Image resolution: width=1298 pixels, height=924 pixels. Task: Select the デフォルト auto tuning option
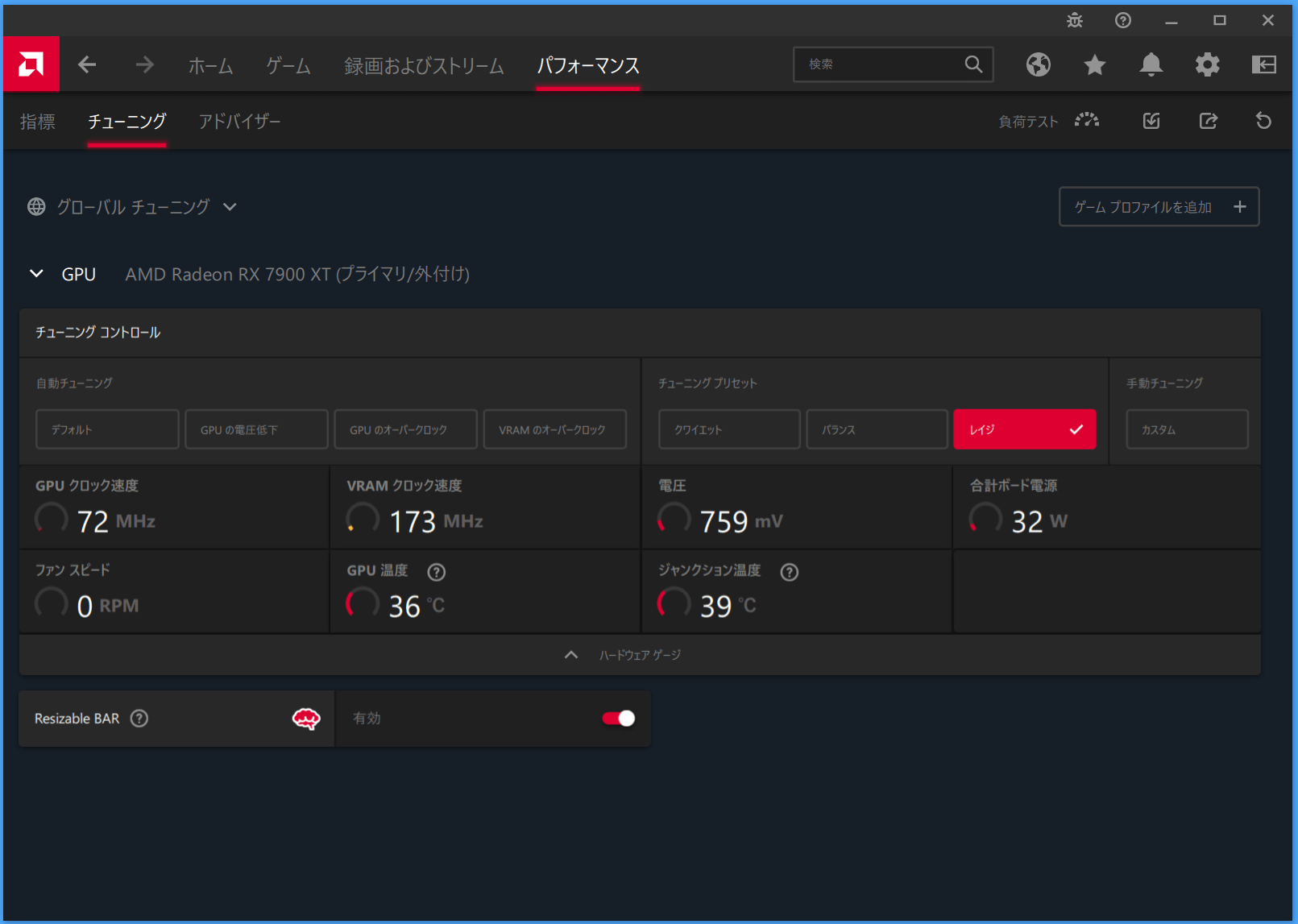point(107,429)
